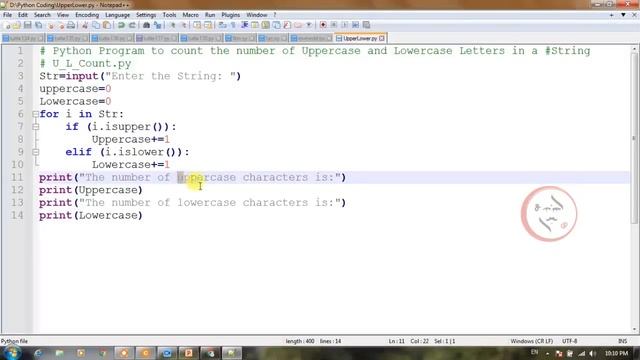
Task: Stop macro recording
Action: pyautogui.click(x=334, y=25)
